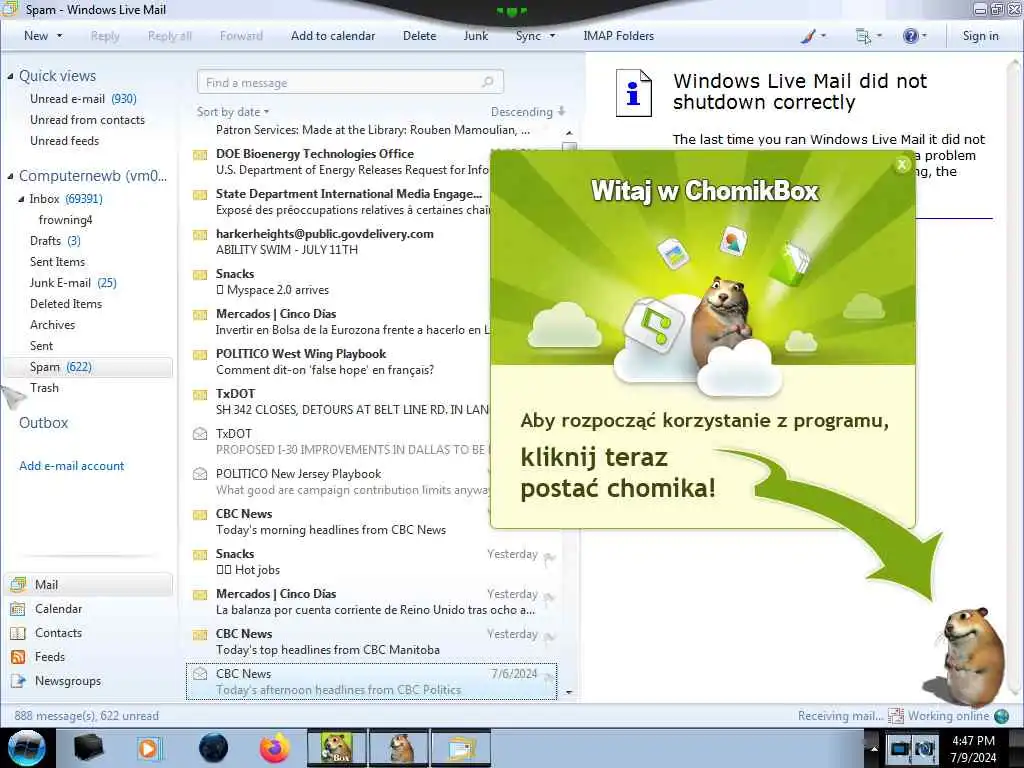
Task: Open the Drafts folder
Action: 55,240
